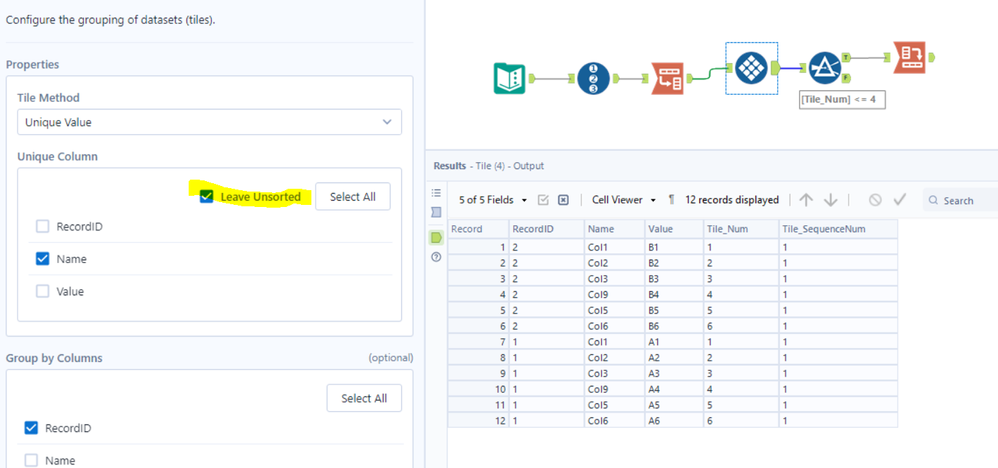
Task: Uncheck Name in Unique Column list
Action: pos(42,259)
